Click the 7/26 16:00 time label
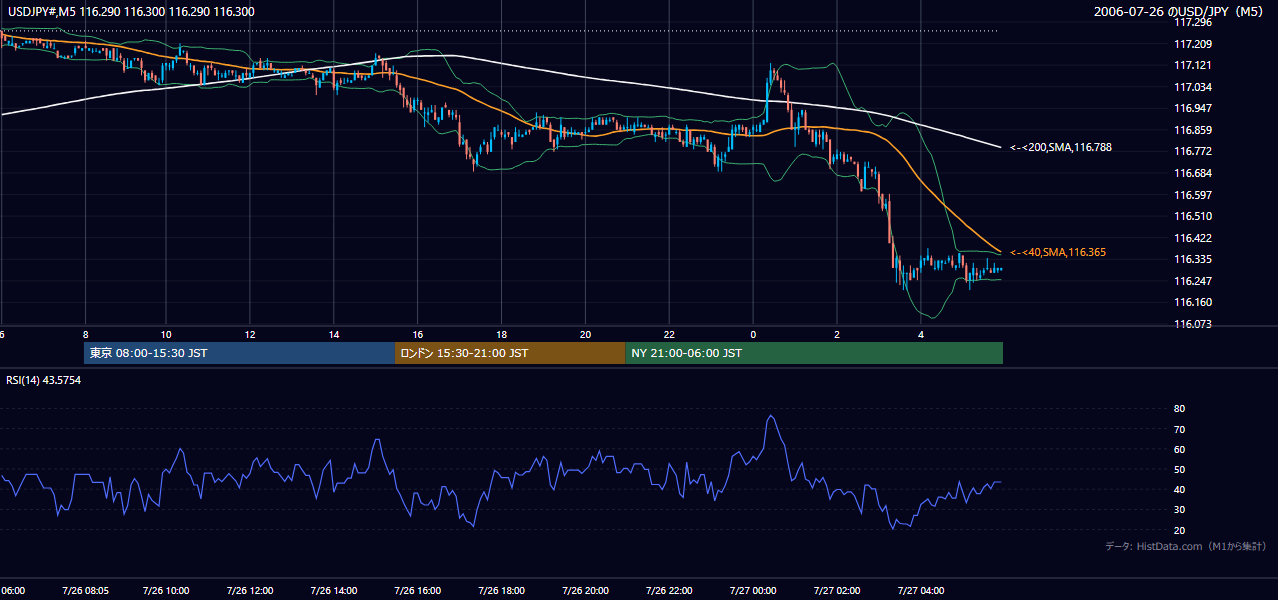Image resolution: width=1278 pixels, height=600 pixels. [418, 590]
